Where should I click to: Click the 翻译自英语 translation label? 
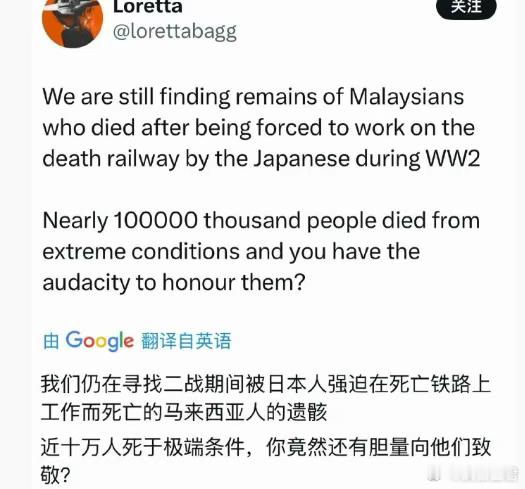(186, 341)
